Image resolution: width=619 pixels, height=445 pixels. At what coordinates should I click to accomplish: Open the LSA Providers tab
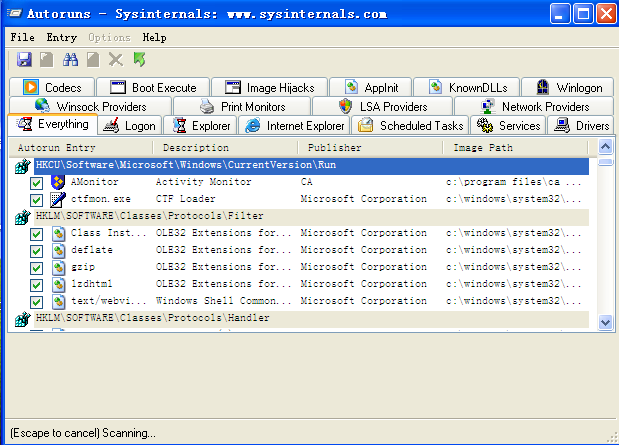point(383,106)
